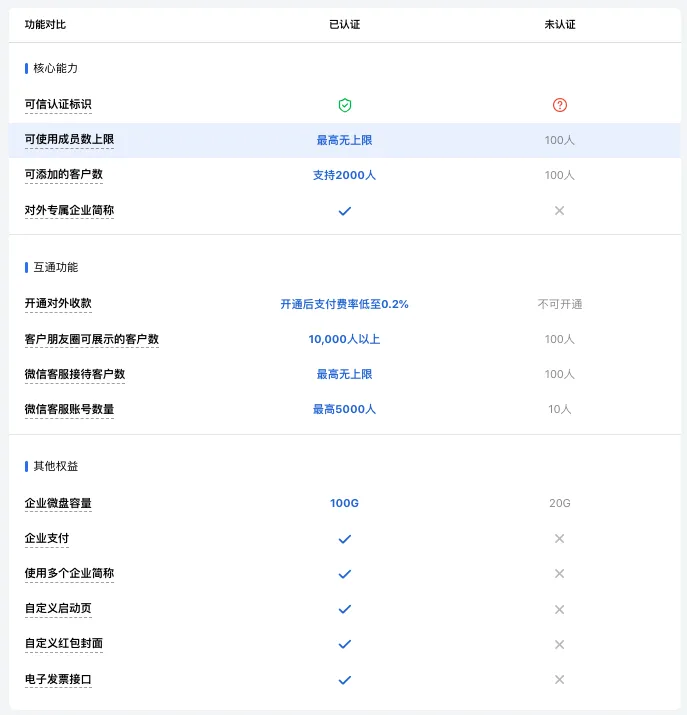This screenshot has width=687, height=715.
Task: Click 开通后支付费率低至0.2% blue text
Action: 344,304
